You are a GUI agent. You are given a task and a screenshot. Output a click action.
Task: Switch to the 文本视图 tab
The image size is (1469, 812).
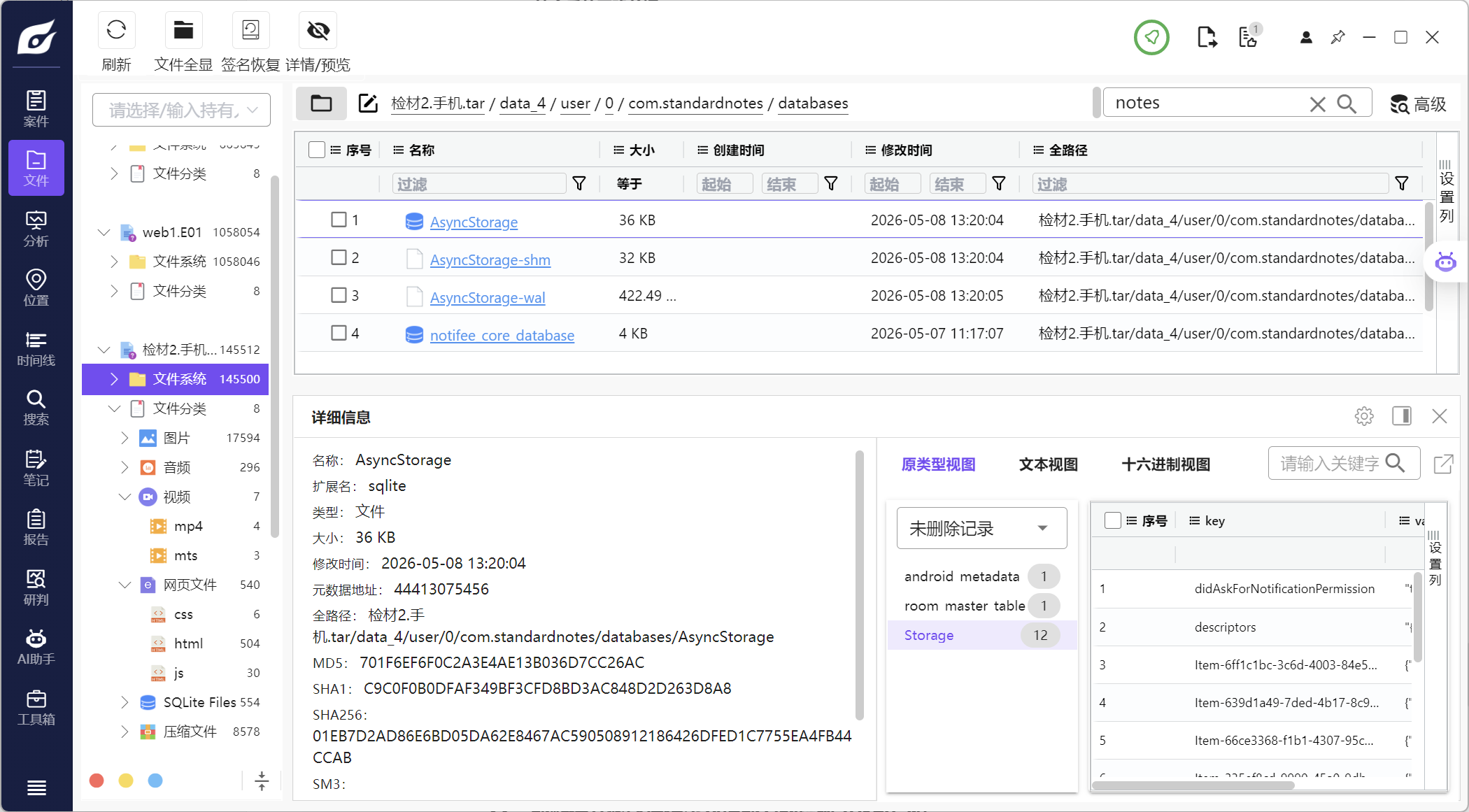[x=1048, y=464]
